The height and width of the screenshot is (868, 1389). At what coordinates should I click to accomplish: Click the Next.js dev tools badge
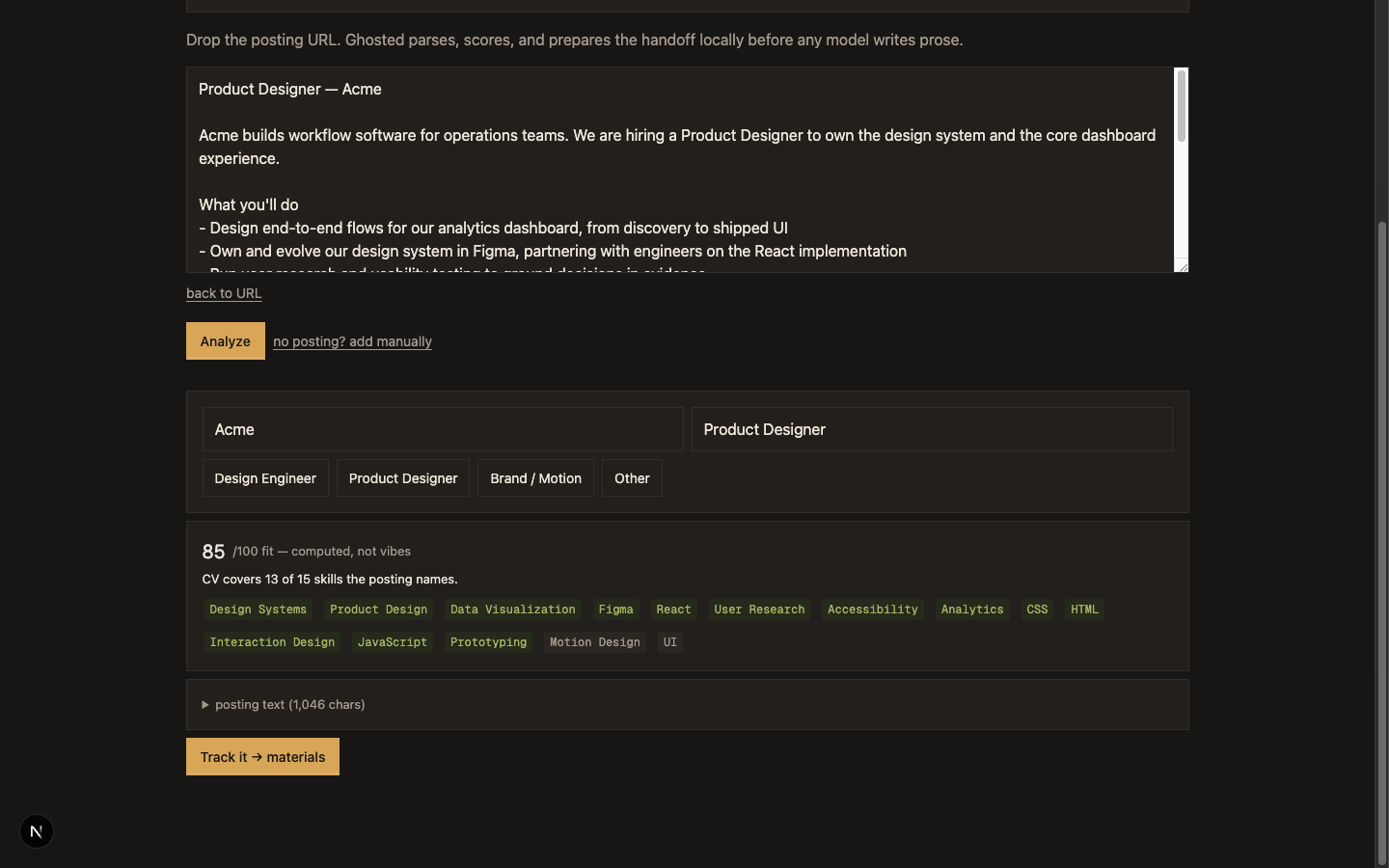[x=37, y=831]
